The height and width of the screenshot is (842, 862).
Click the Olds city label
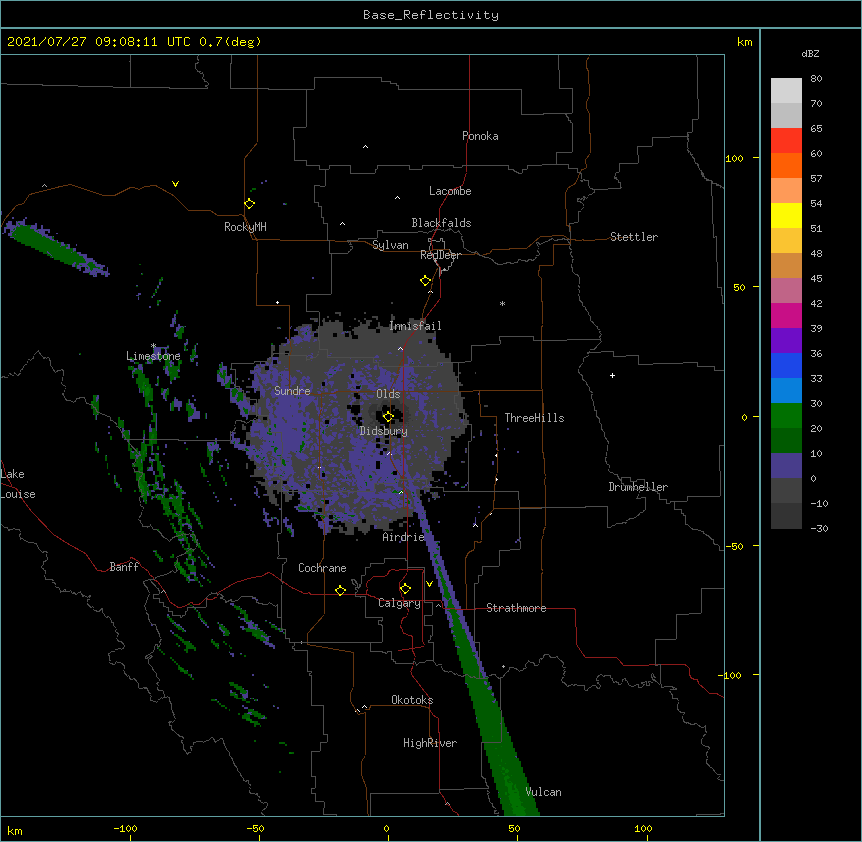pos(388,394)
